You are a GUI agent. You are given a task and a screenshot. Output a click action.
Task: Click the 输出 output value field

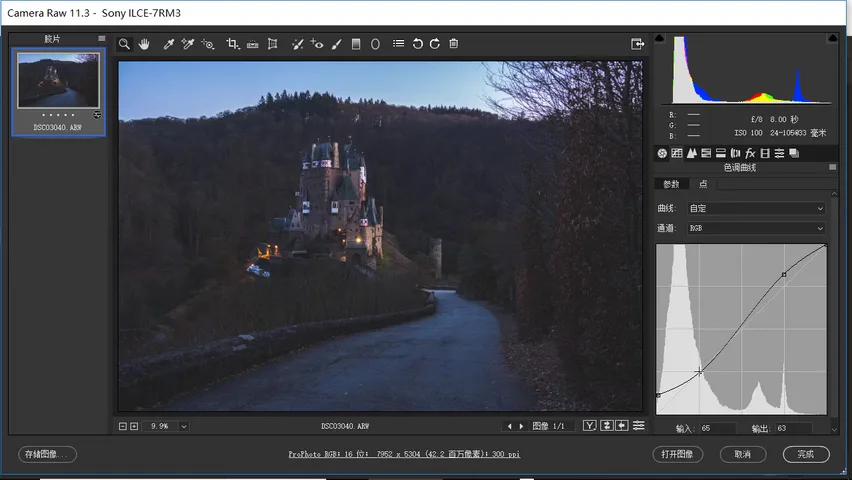[793, 428]
